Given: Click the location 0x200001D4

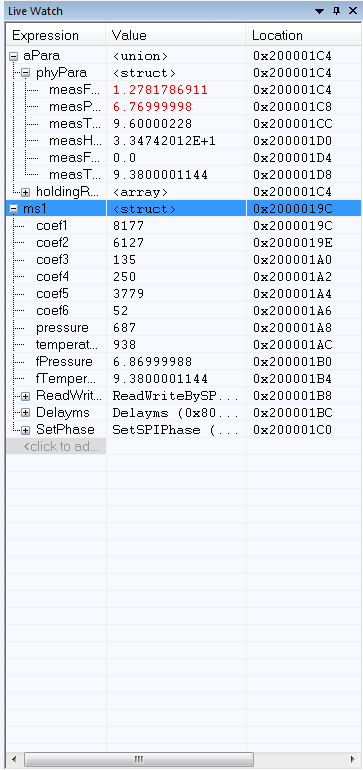Looking at the screenshot, I should [x=292, y=158].
